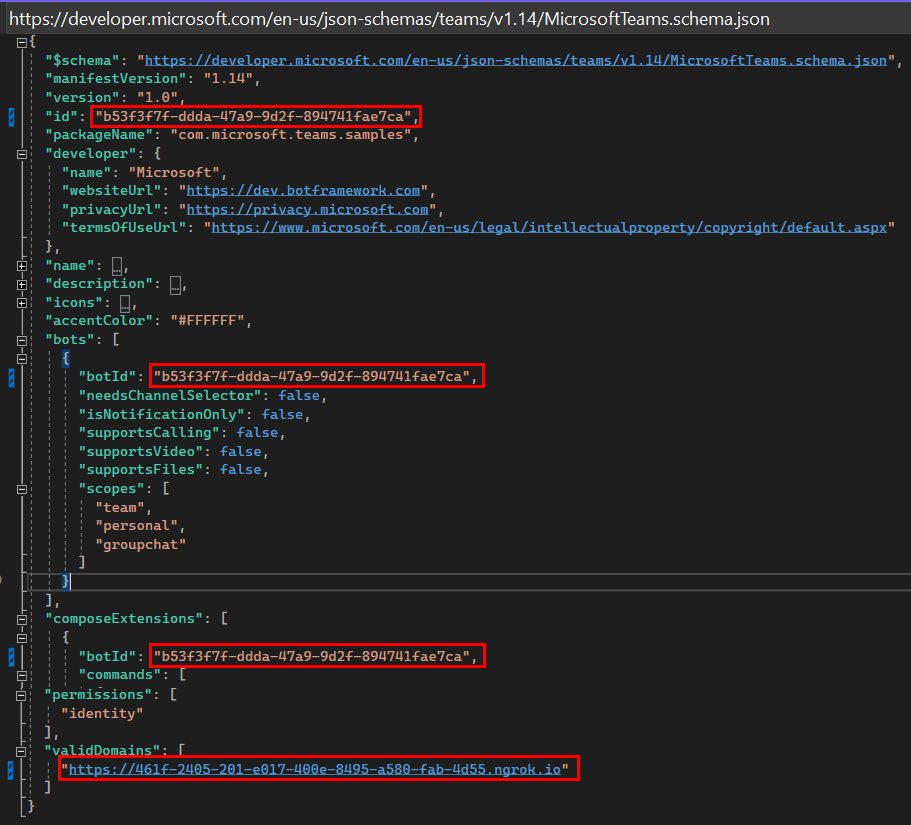Click the developer "Microsoft" name value
This screenshot has width=911, height=825.
(x=174, y=173)
